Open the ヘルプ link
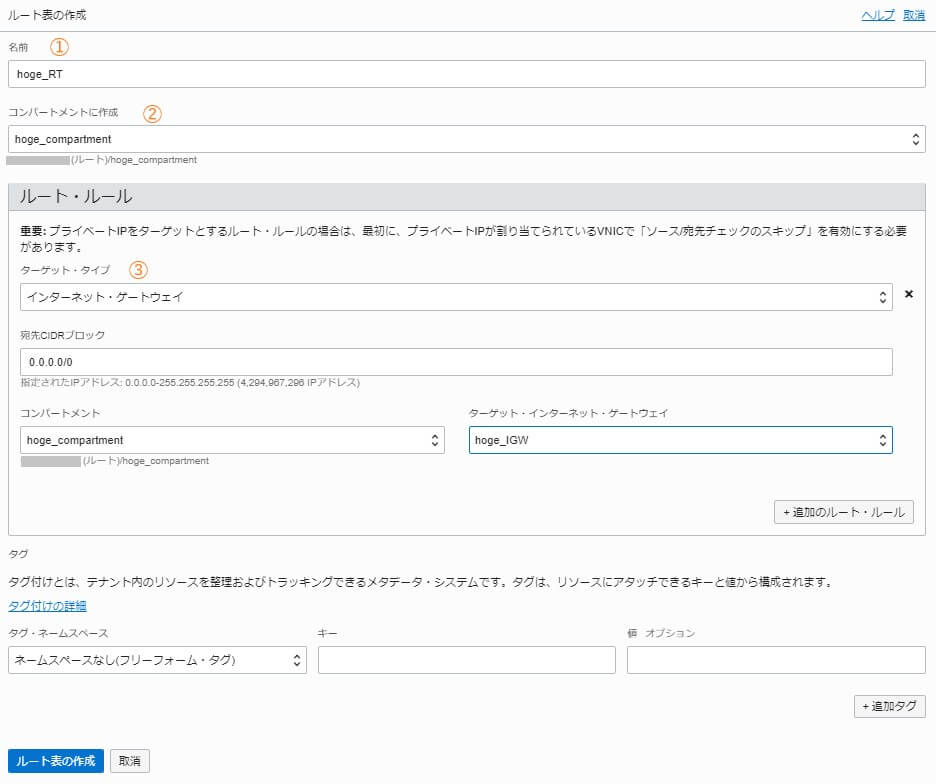 tap(878, 15)
